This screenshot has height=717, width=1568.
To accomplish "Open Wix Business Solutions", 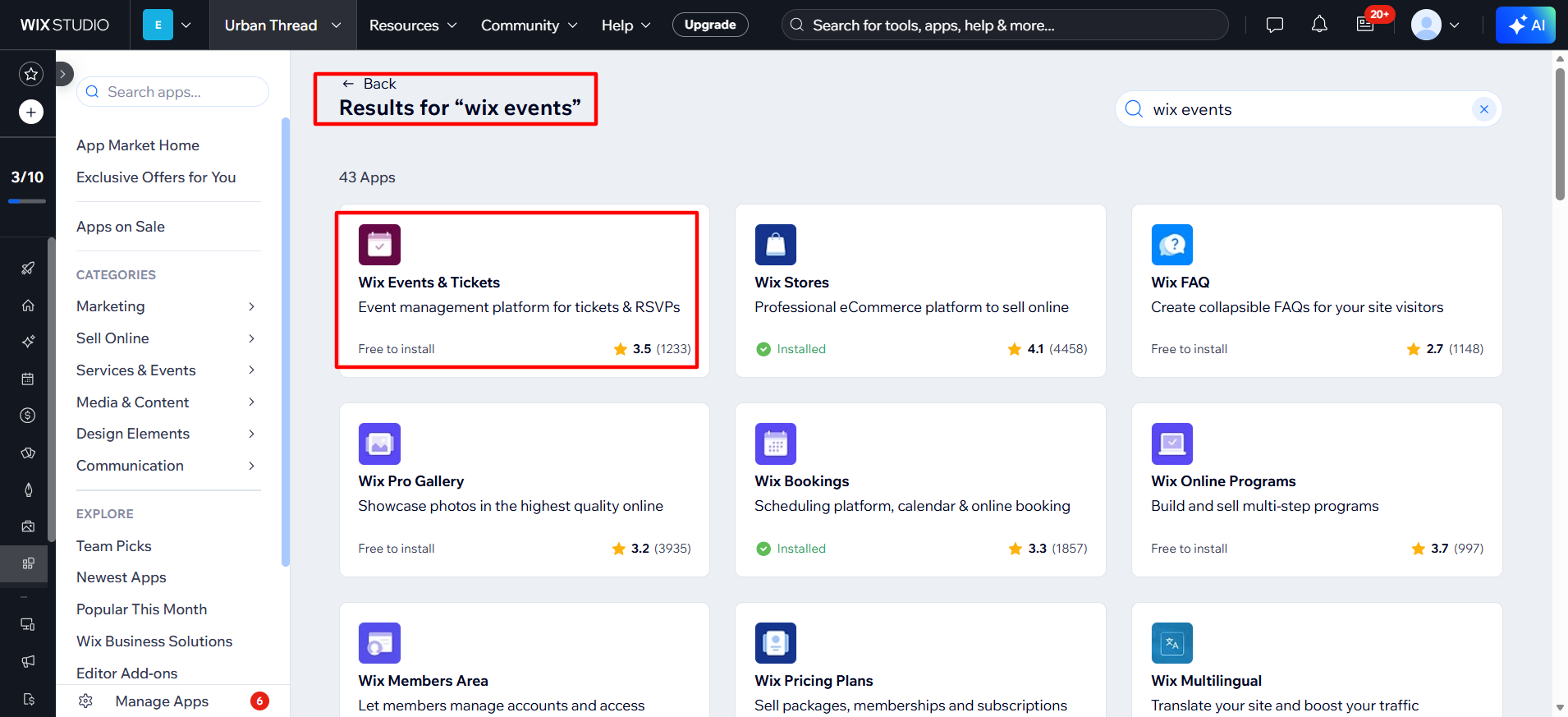I will pos(154,641).
